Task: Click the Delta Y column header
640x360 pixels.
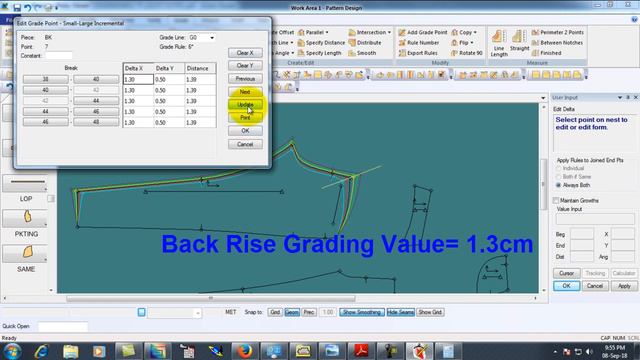Action: (x=169, y=68)
